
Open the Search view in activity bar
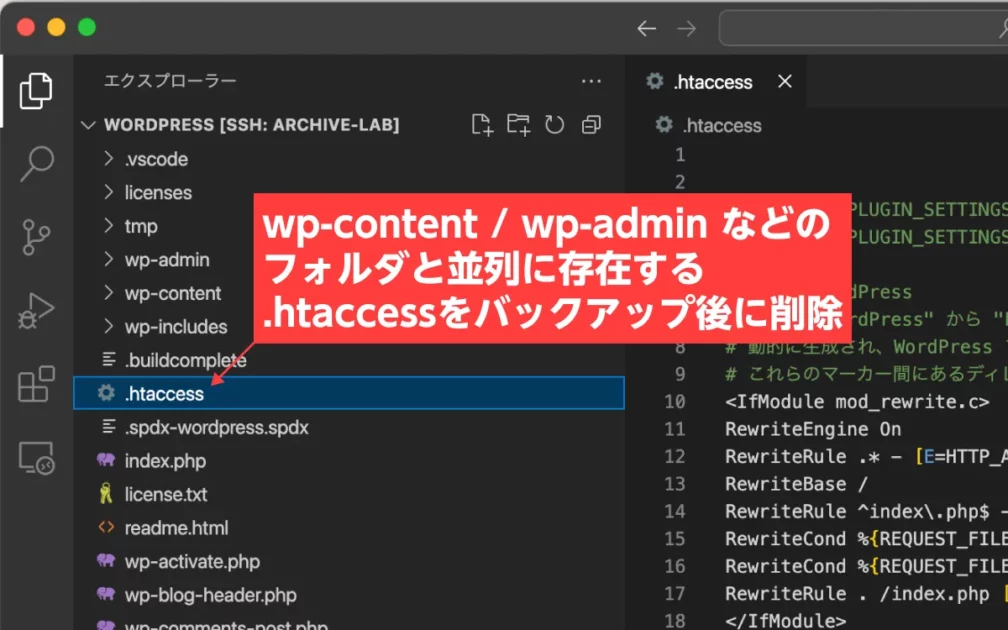coord(36,163)
